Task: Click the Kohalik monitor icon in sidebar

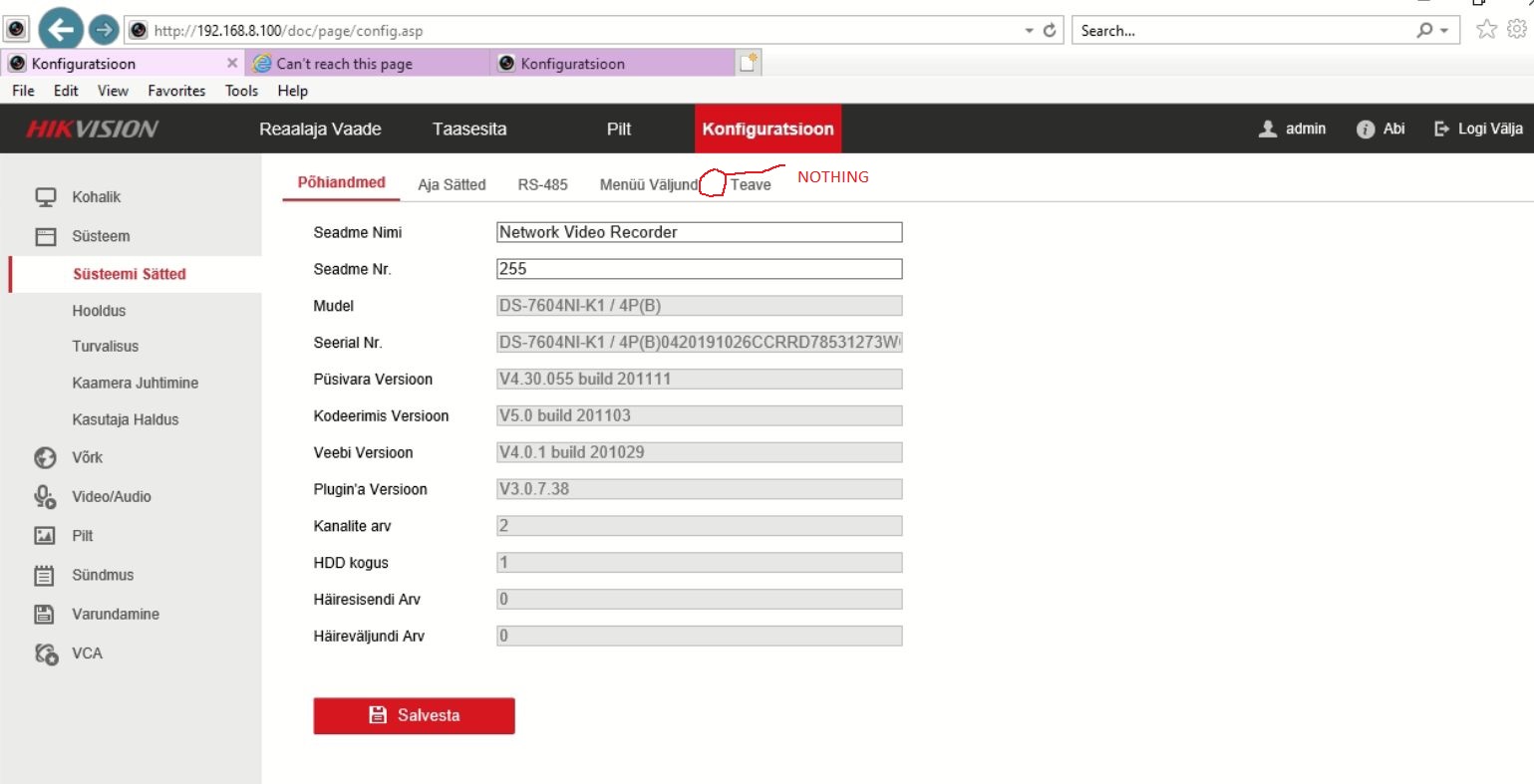Action: point(46,197)
